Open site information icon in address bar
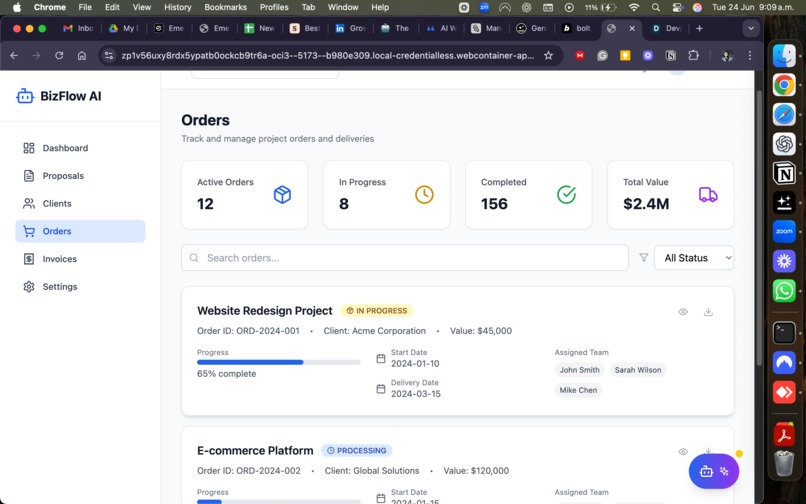This screenshot has width=806, height=504. tap(108, 56)
